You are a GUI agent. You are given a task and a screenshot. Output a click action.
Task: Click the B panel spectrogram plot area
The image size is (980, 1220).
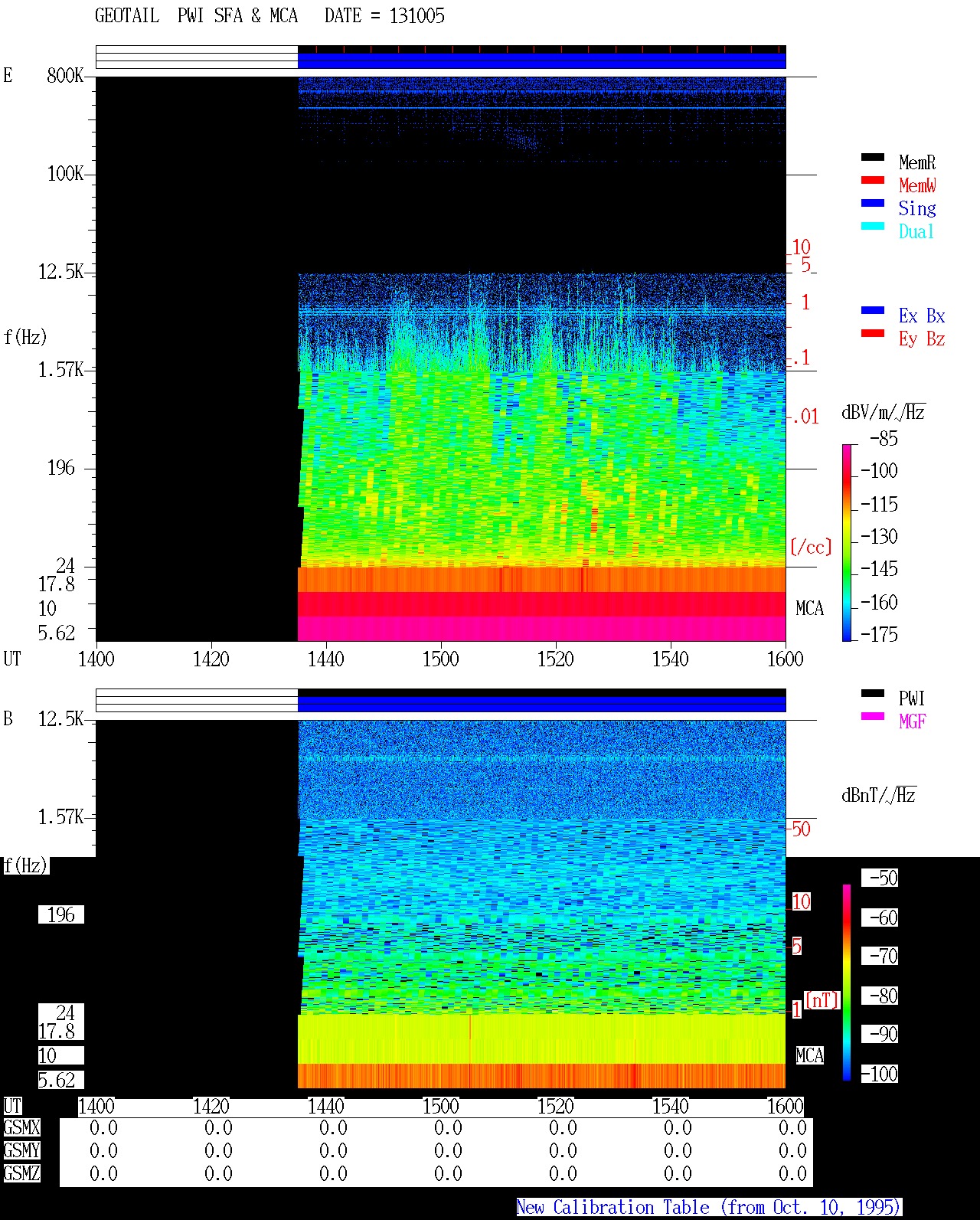click(x=441, y=904)
